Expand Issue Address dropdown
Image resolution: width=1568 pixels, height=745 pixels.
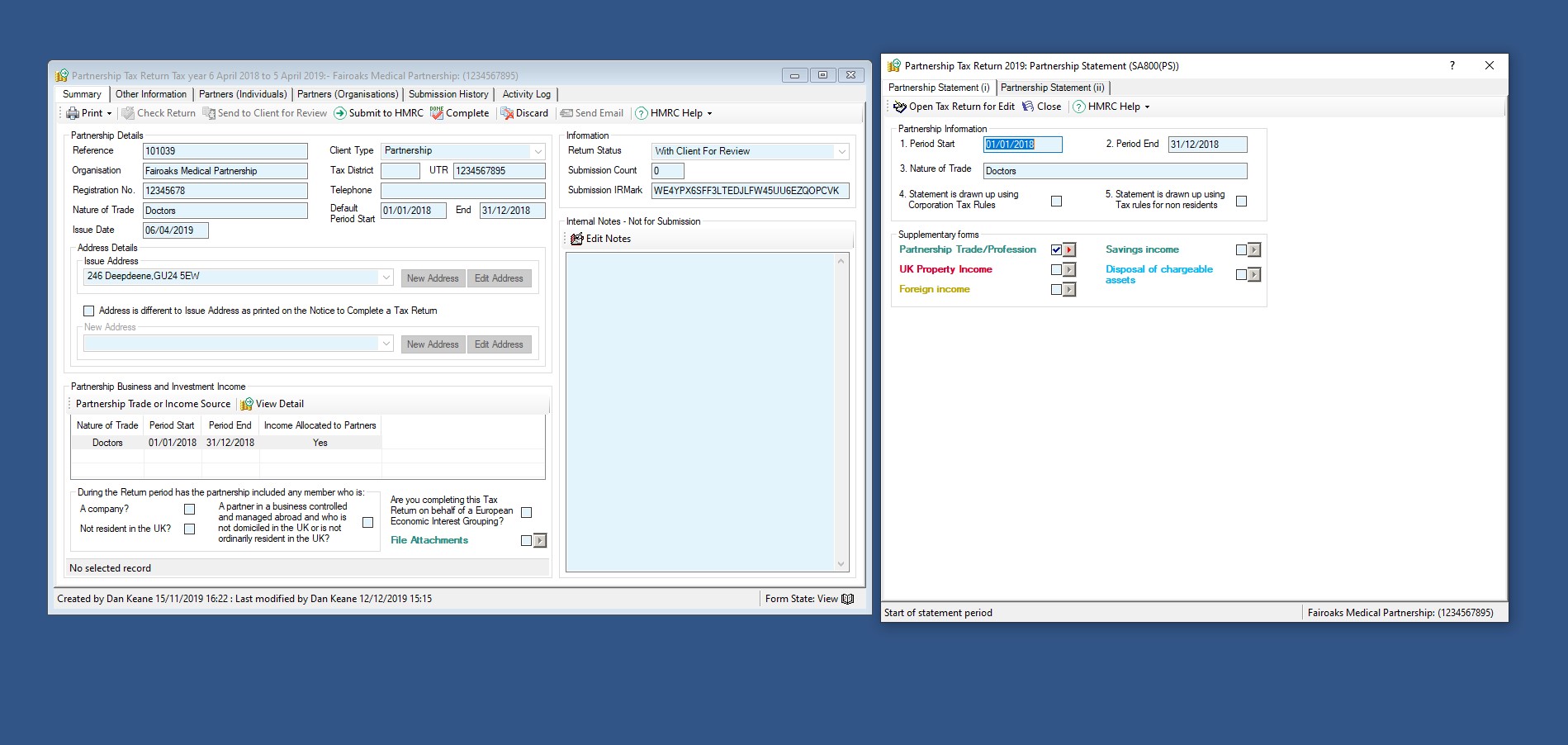(386, 278)
